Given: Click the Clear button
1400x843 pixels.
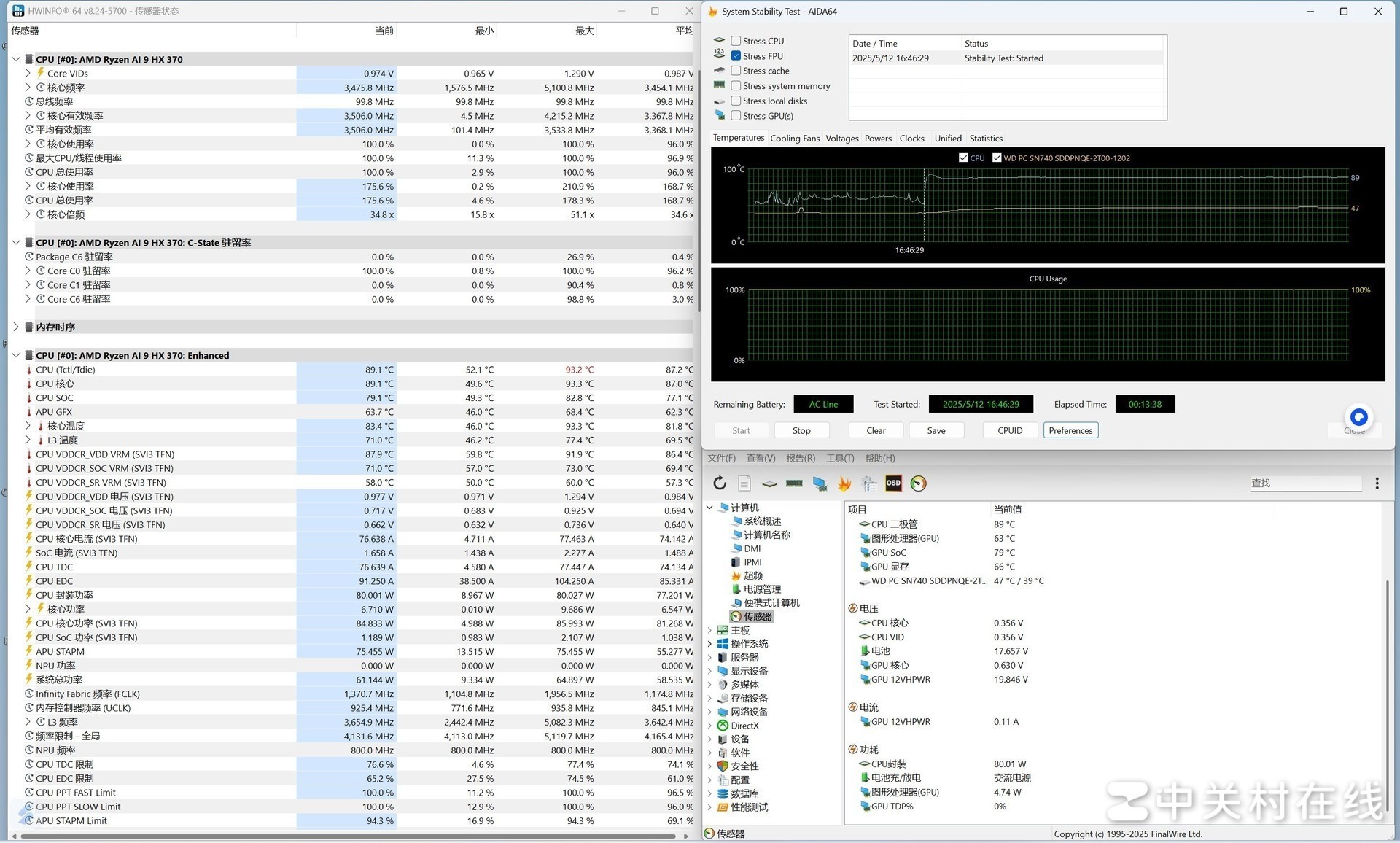Looking at the screenshot, I should (x=876, y=430).
